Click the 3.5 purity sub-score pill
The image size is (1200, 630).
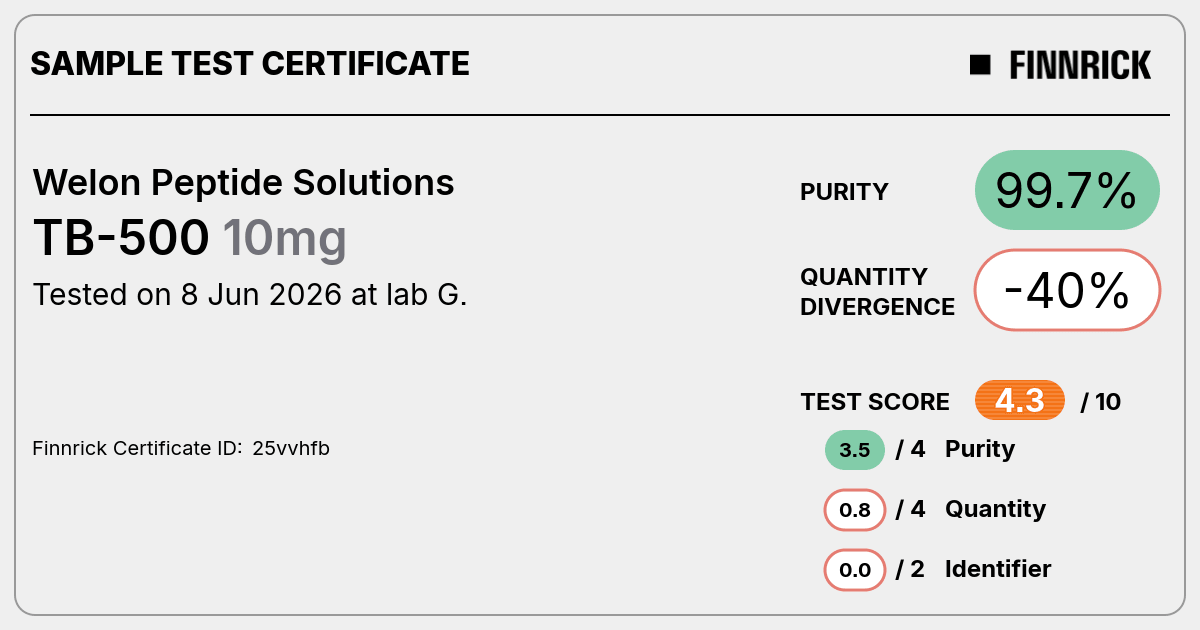click(855, 450)
